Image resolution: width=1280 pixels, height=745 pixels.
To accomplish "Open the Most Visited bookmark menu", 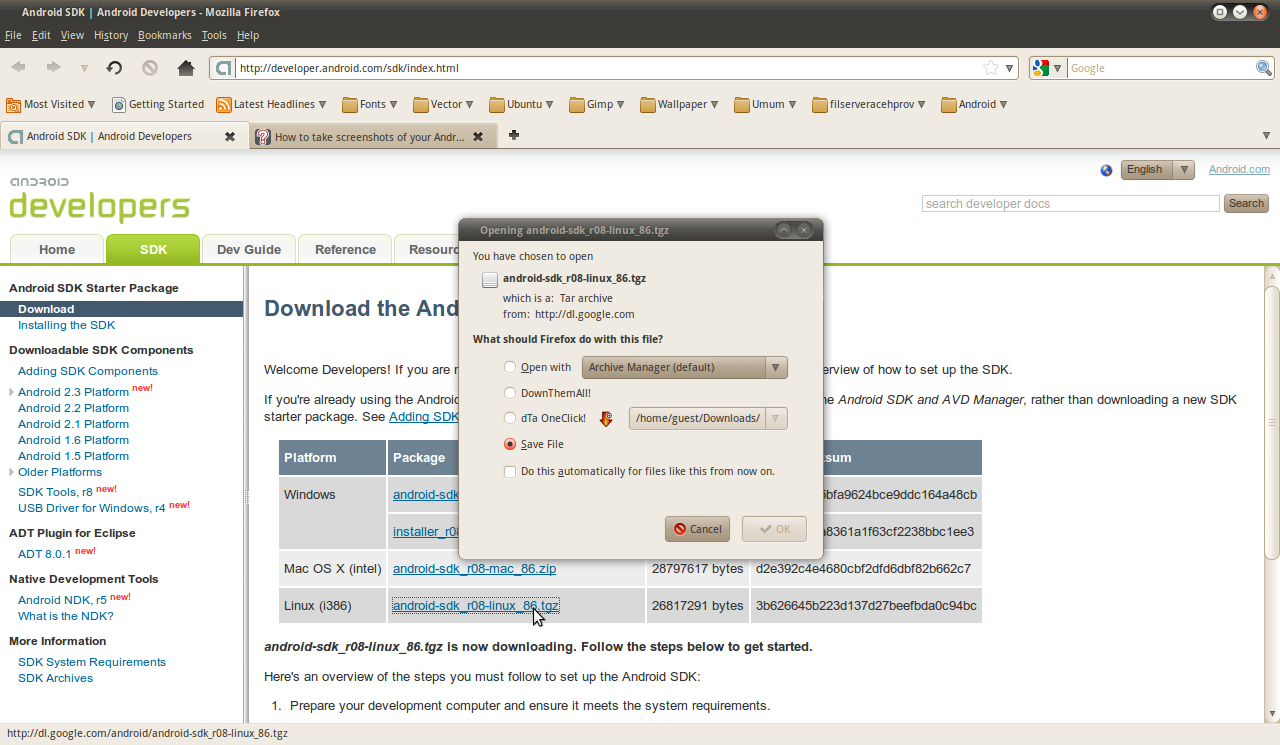I will [51, 104].
